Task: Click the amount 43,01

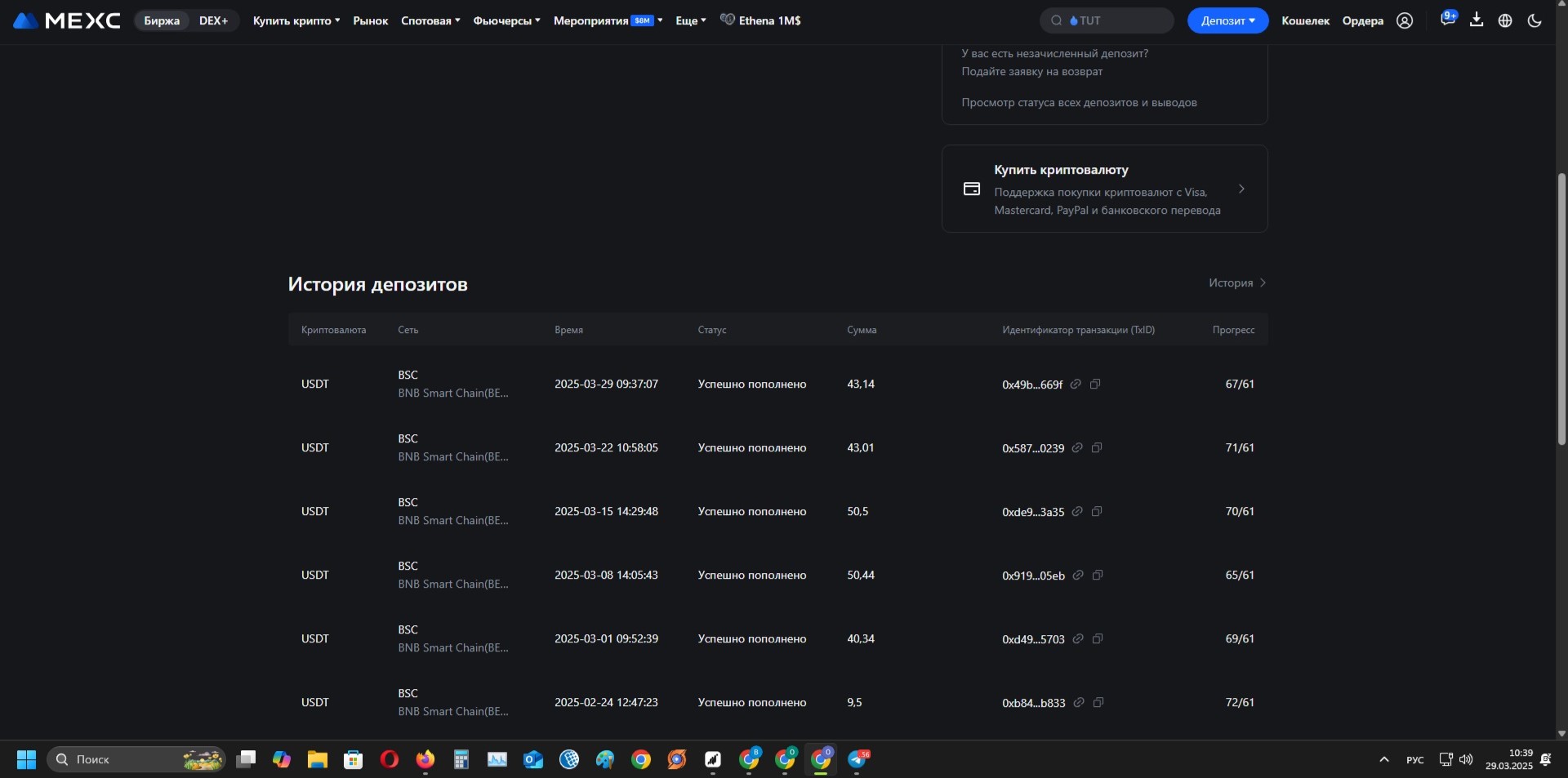Action: coord(861,447)
